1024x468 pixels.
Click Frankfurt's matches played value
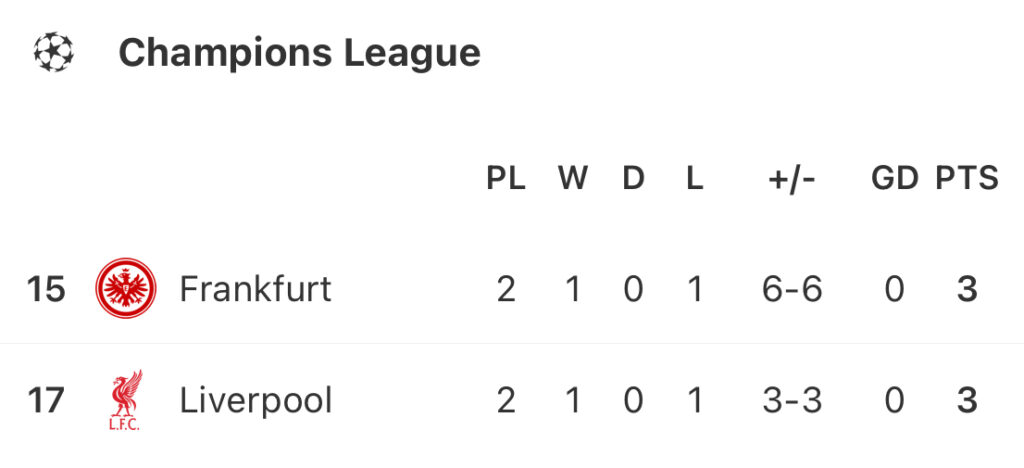506,289
